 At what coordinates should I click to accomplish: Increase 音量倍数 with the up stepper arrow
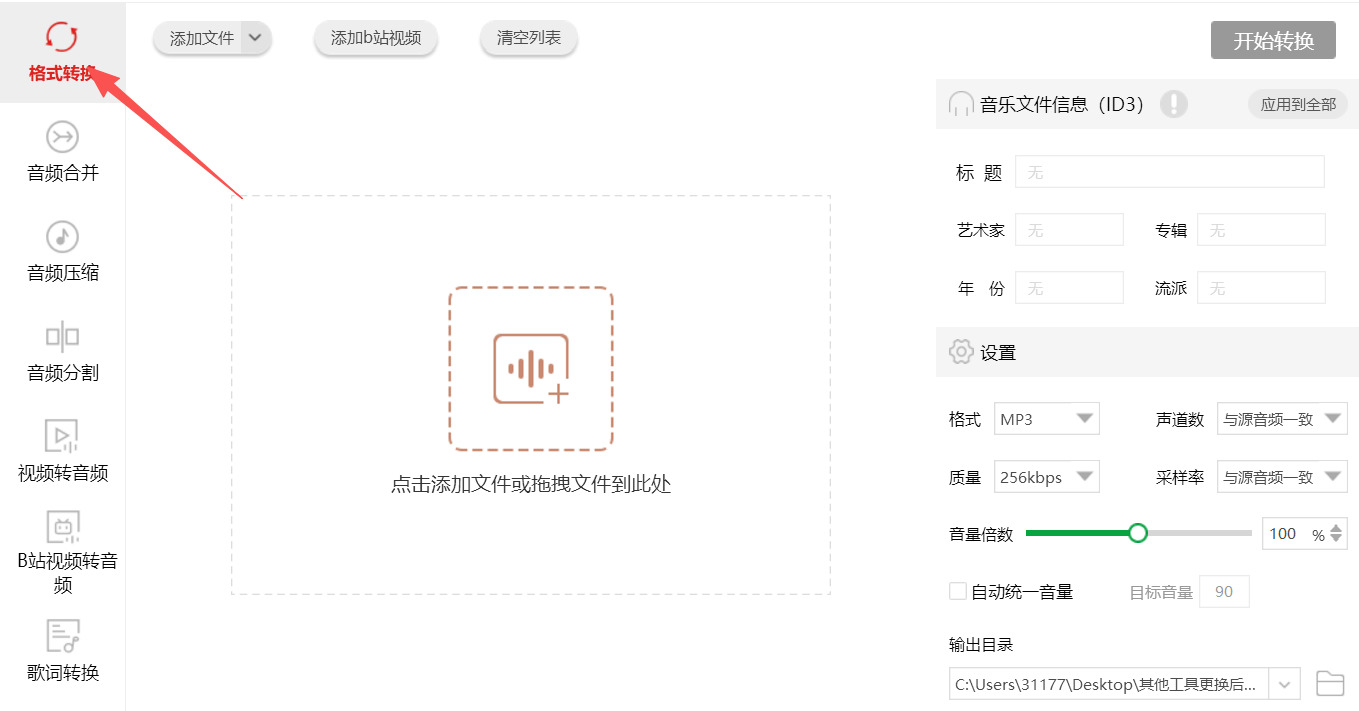pyautogui.click(x=1337, y=527)
